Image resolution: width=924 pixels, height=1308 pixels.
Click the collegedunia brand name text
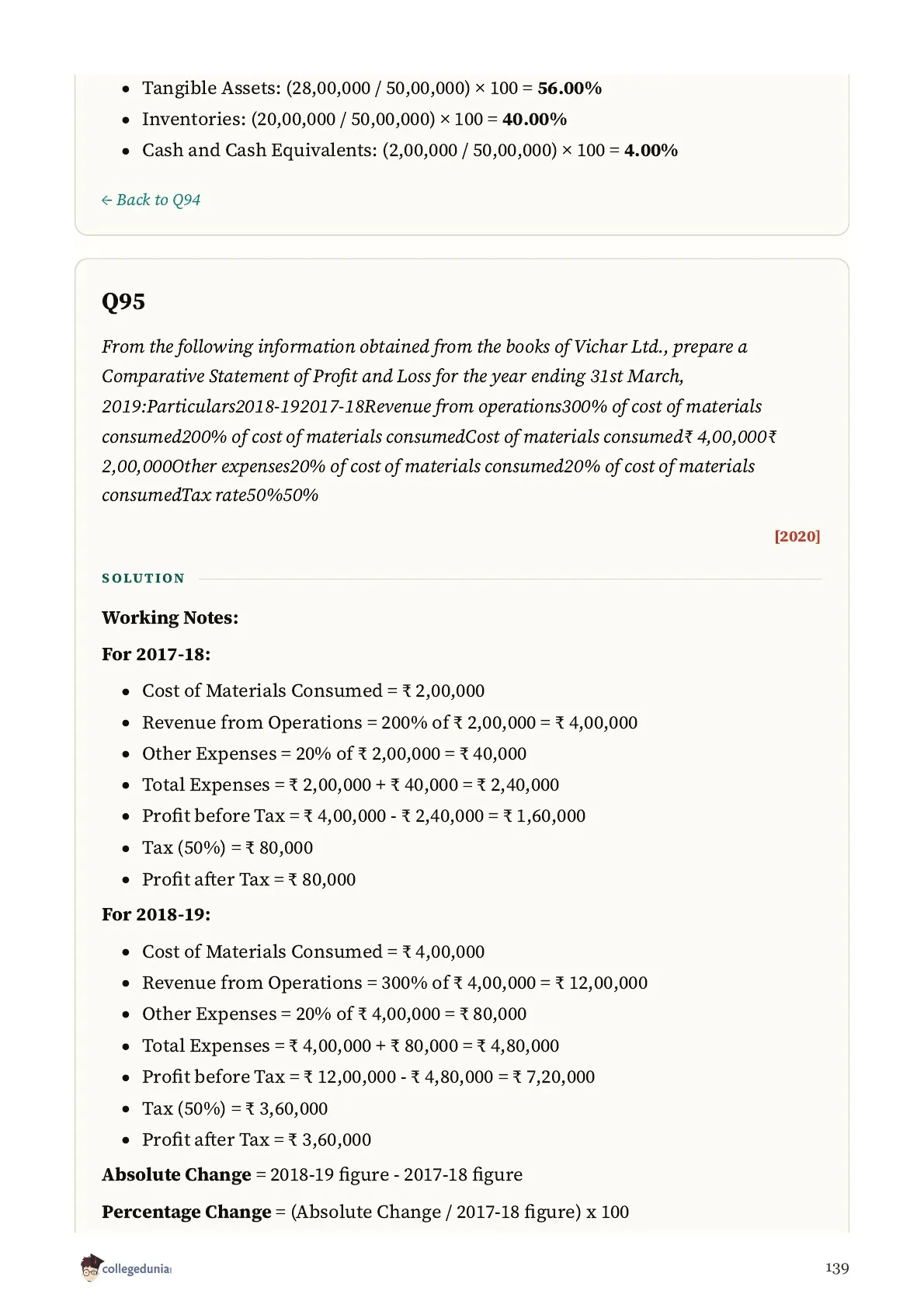click(137, 1269)
